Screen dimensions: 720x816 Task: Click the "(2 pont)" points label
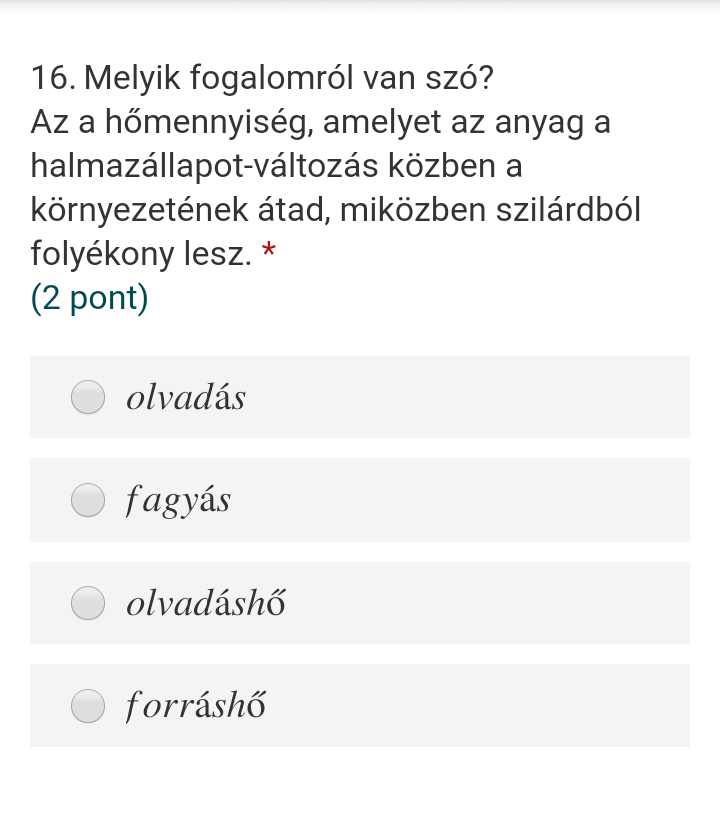[89, 298]
